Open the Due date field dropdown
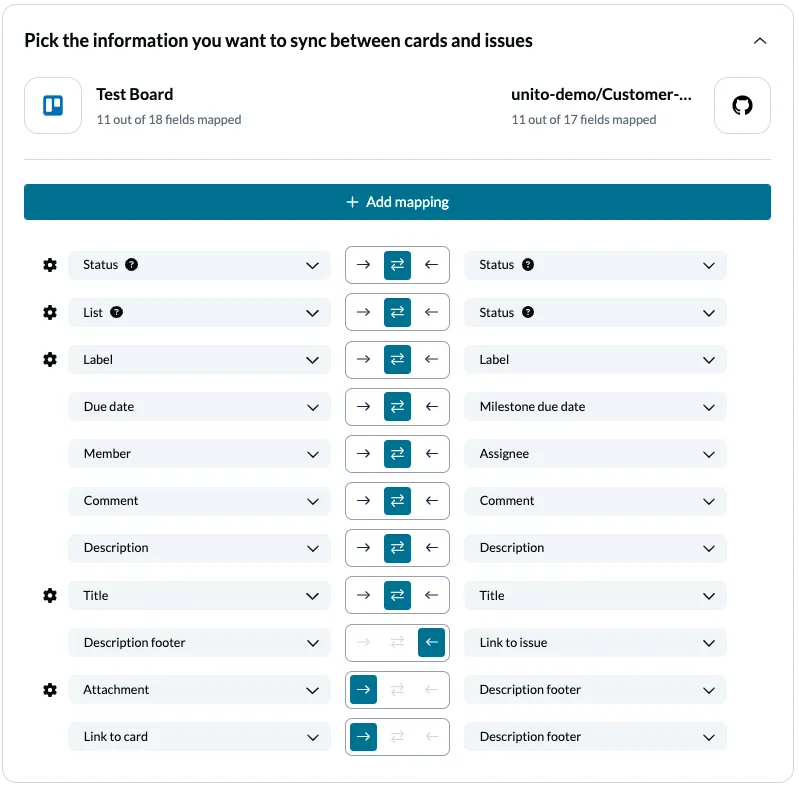 coord(199,407)
